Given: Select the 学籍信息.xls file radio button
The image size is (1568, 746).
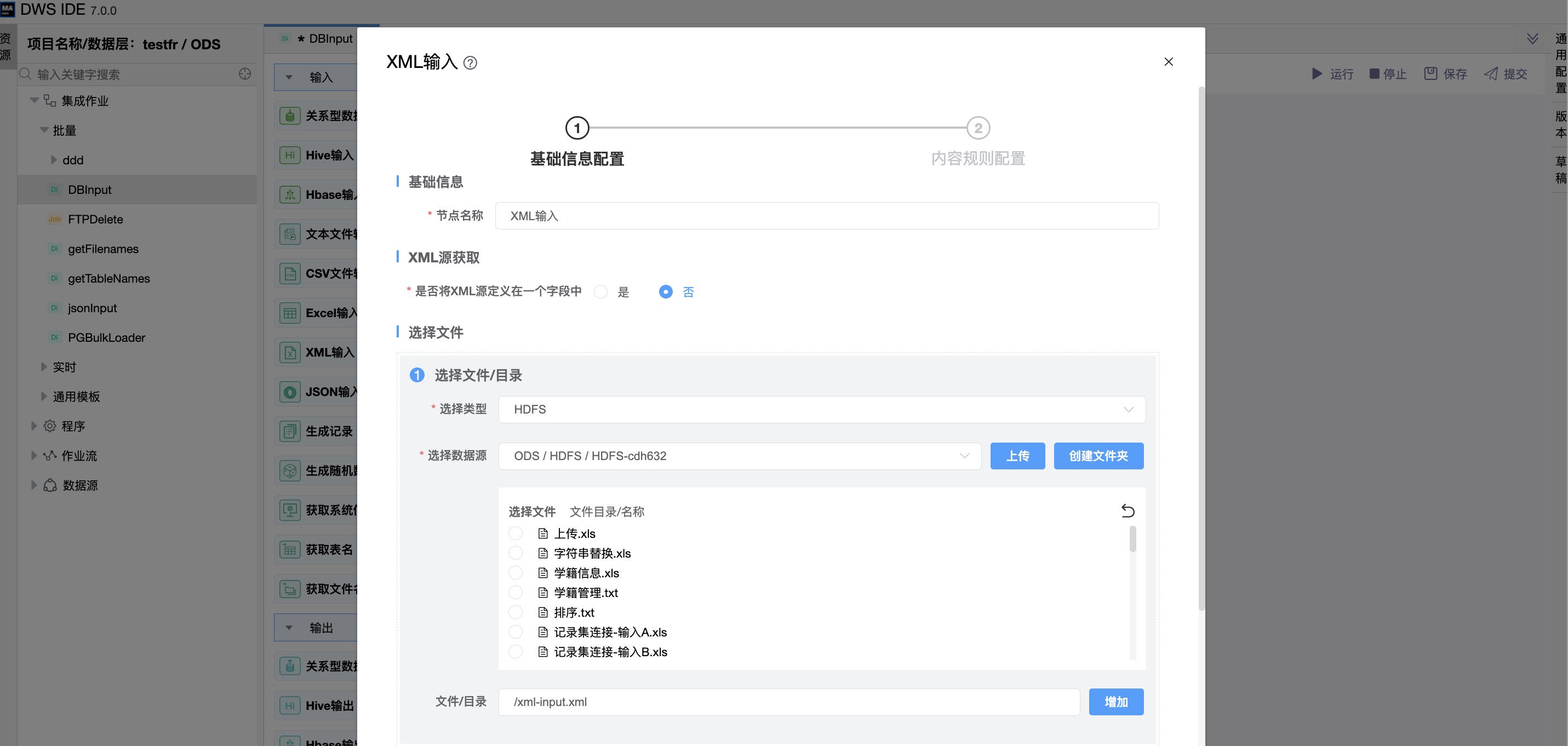Looking at the screenshot, I should [x=516, y=572].
